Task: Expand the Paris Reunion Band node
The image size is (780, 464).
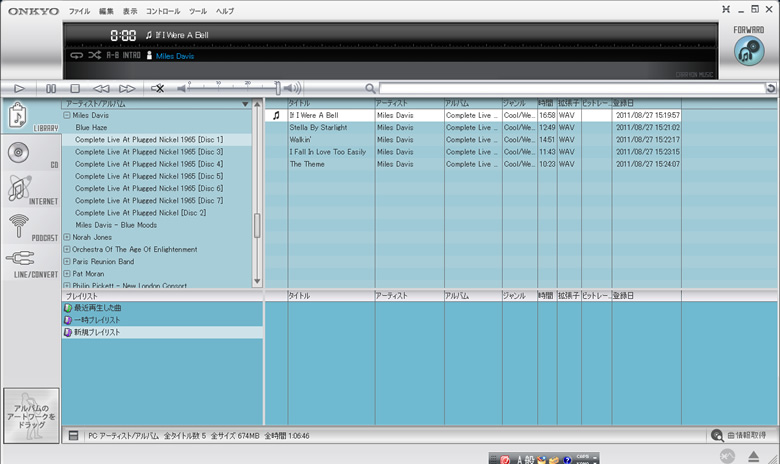Action: pos(67,262)
